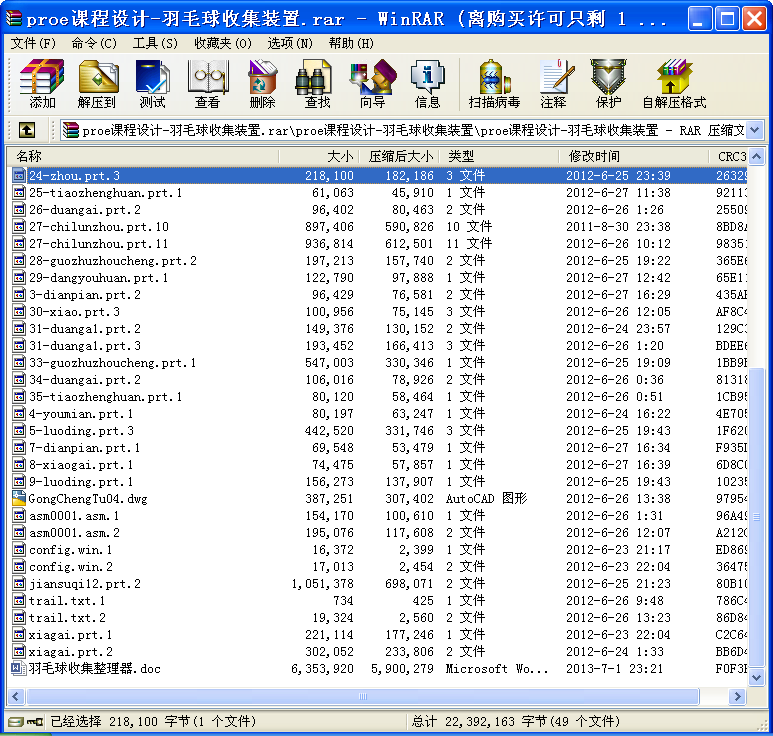Viewport: 773px width, 736px height.
Task: Click icon of trail.txt.1 file
Action: coord(19,601)
